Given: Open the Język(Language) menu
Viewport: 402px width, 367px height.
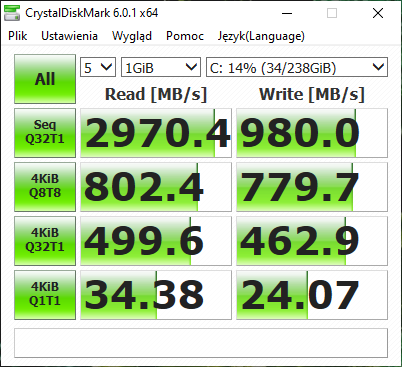Looking at the screenshot, I should 261,36.
